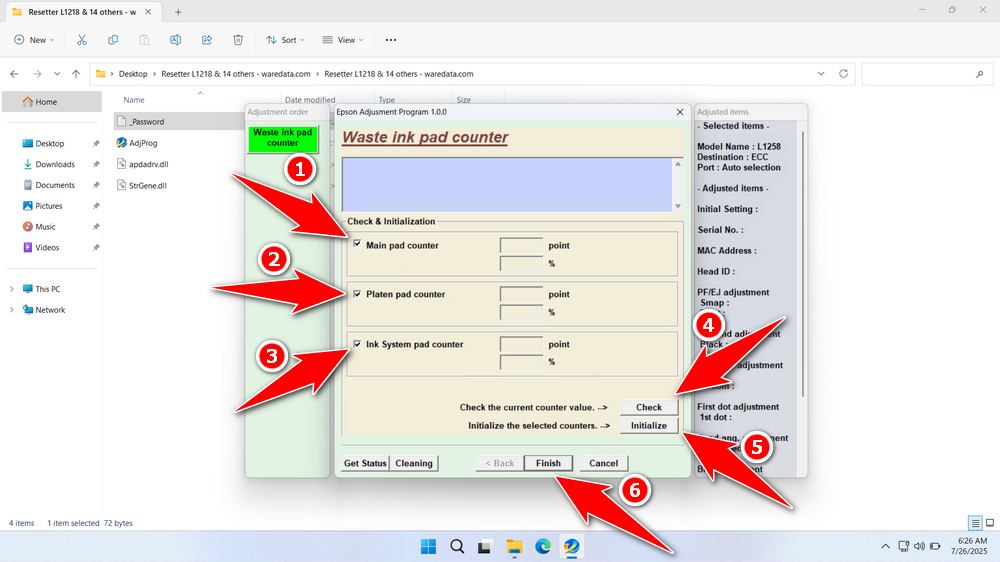Image resolution: width=1000 pixels, height=562 pixels.
Task: Open clock and date in taskbar
Action: point(969,546)
